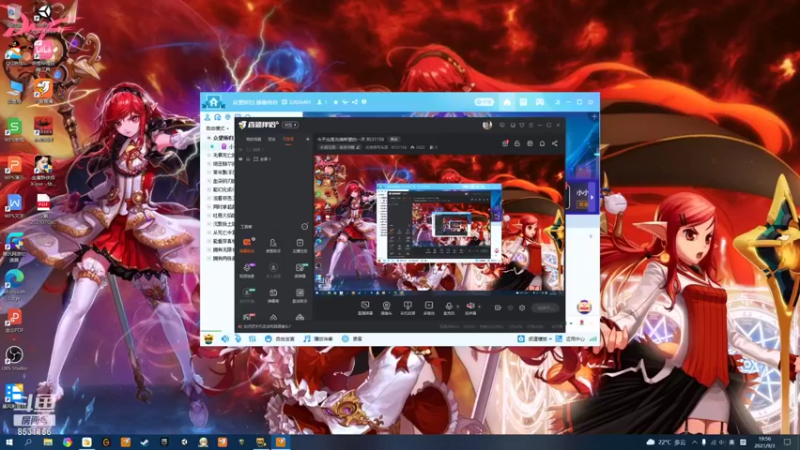Open Microsoft Edge desktop shortcut

(x=14, y=284)
